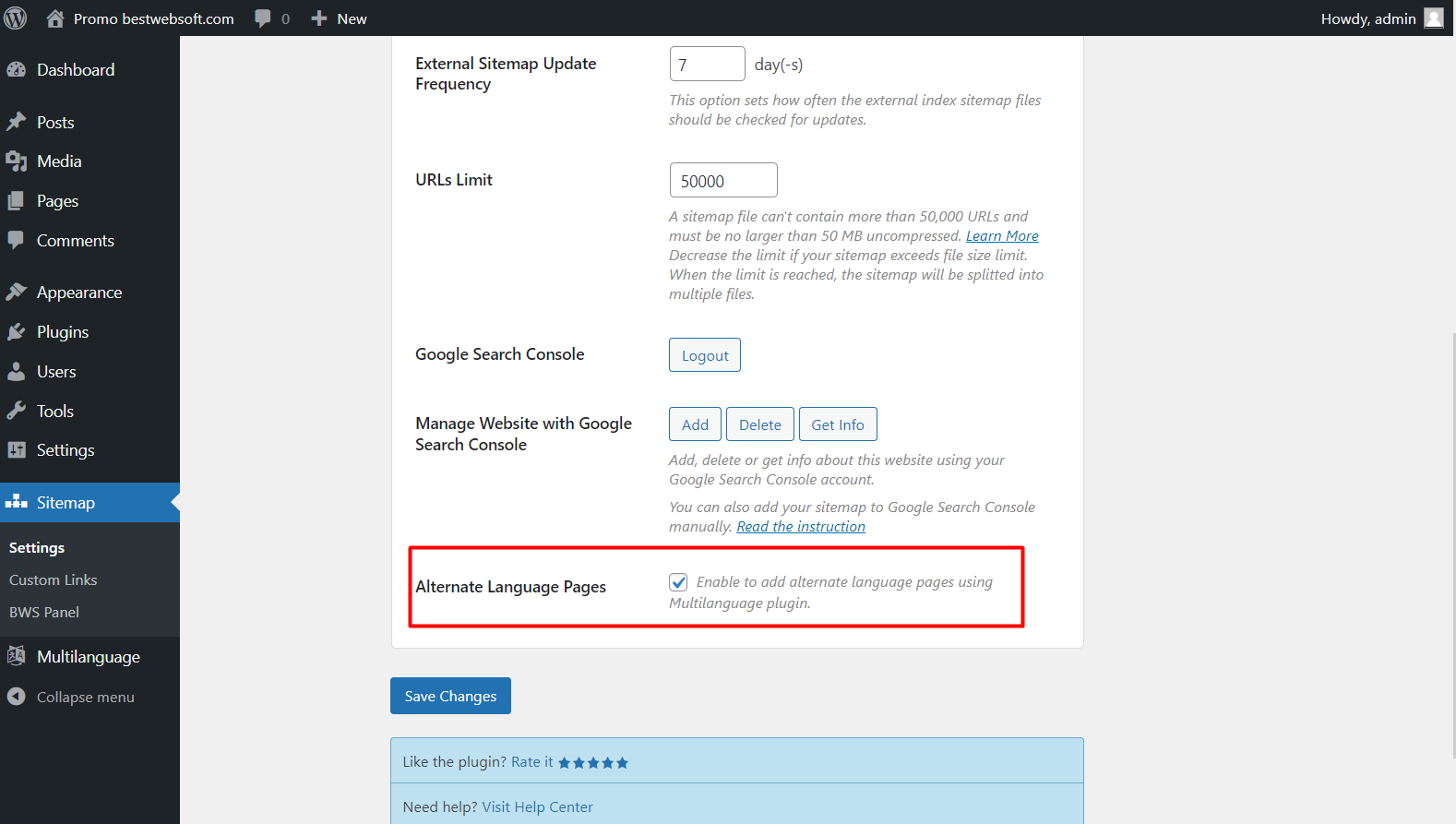Viewport: 1456px width, 824px height.
Task: Click the Add website button
Action: tap(695, 424)
